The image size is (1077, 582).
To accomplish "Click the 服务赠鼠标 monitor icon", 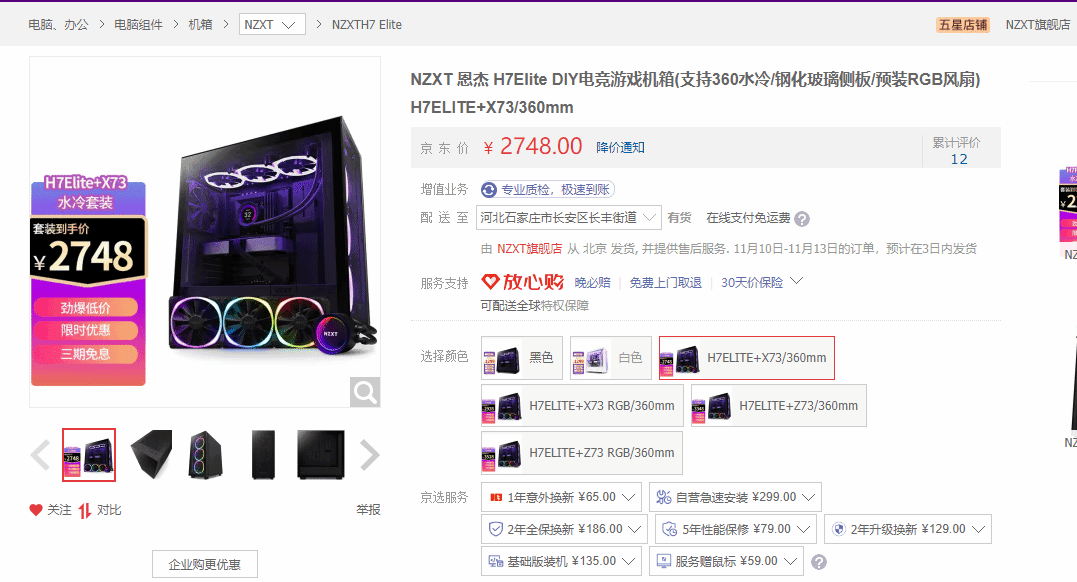I will click(664, 561).
